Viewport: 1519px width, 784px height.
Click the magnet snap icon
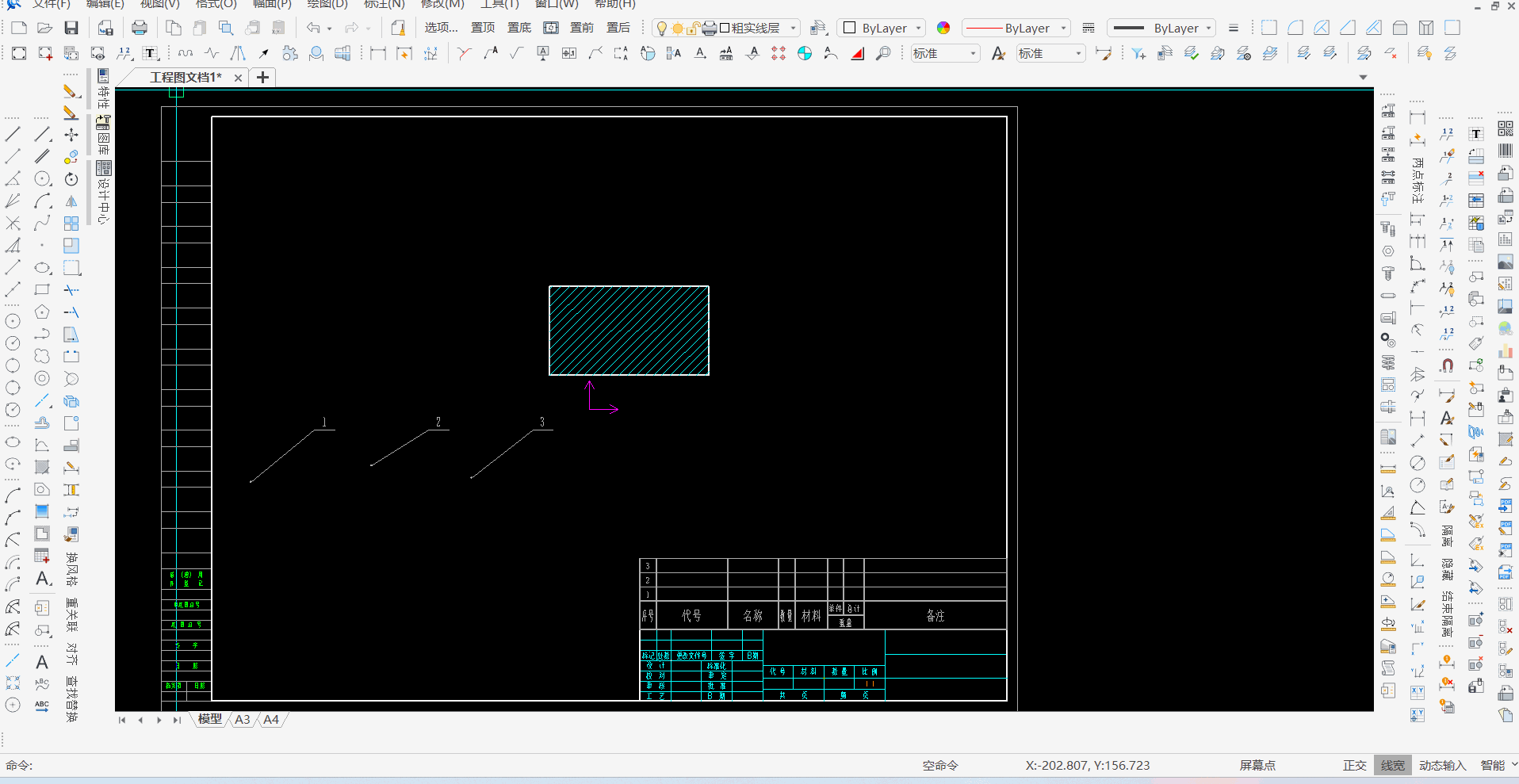1447,365
